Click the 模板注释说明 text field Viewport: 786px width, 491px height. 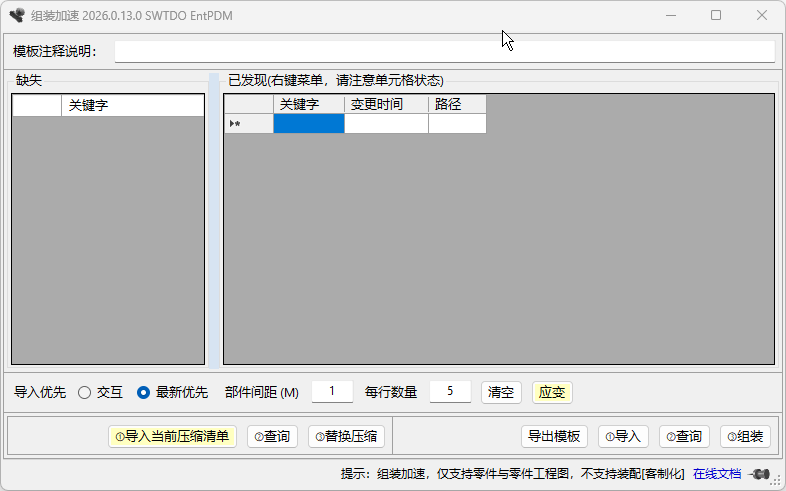pos(444,52)
